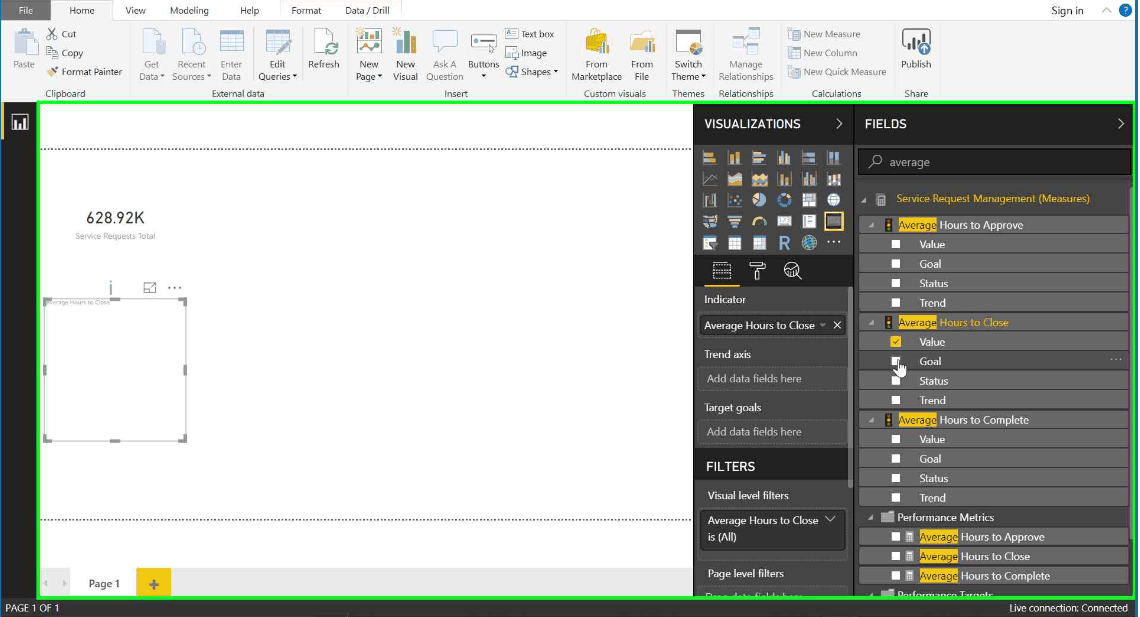Insert a Text box

tap(530, 34)
